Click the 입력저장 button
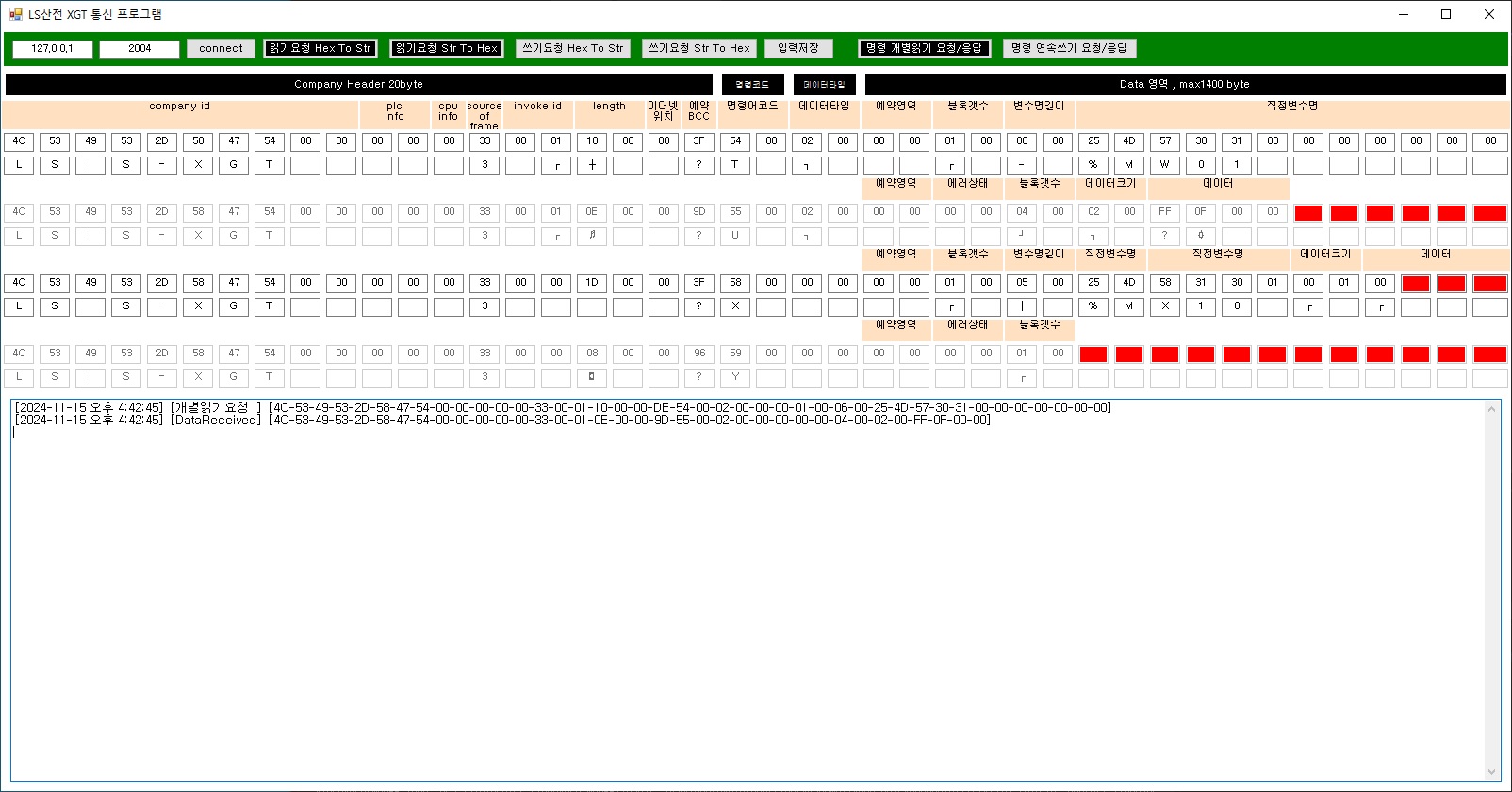The image size is (1512, 792). [798, 48]
